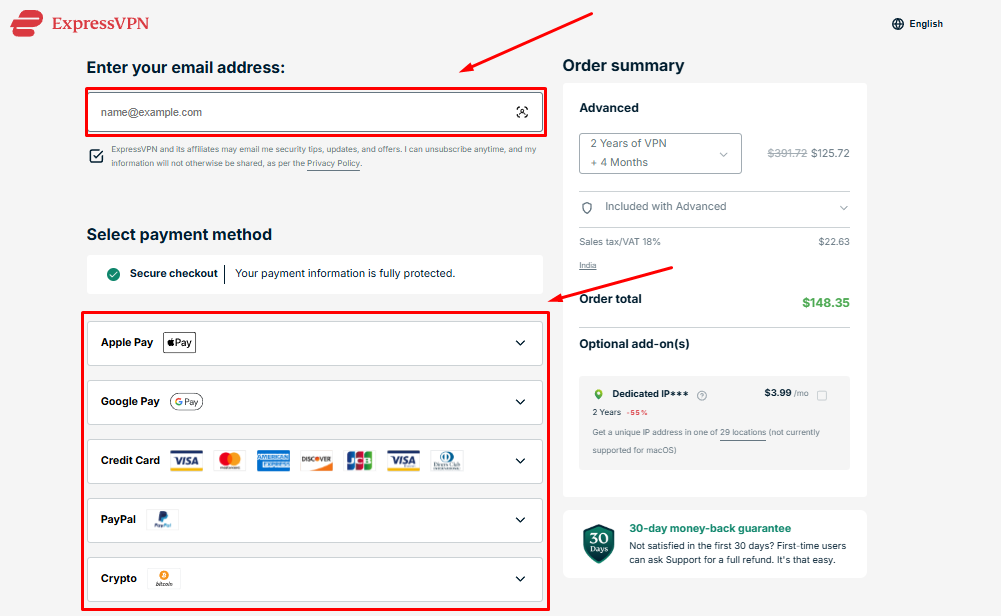Click the Bitcoin crypto icon

[164, 579]
